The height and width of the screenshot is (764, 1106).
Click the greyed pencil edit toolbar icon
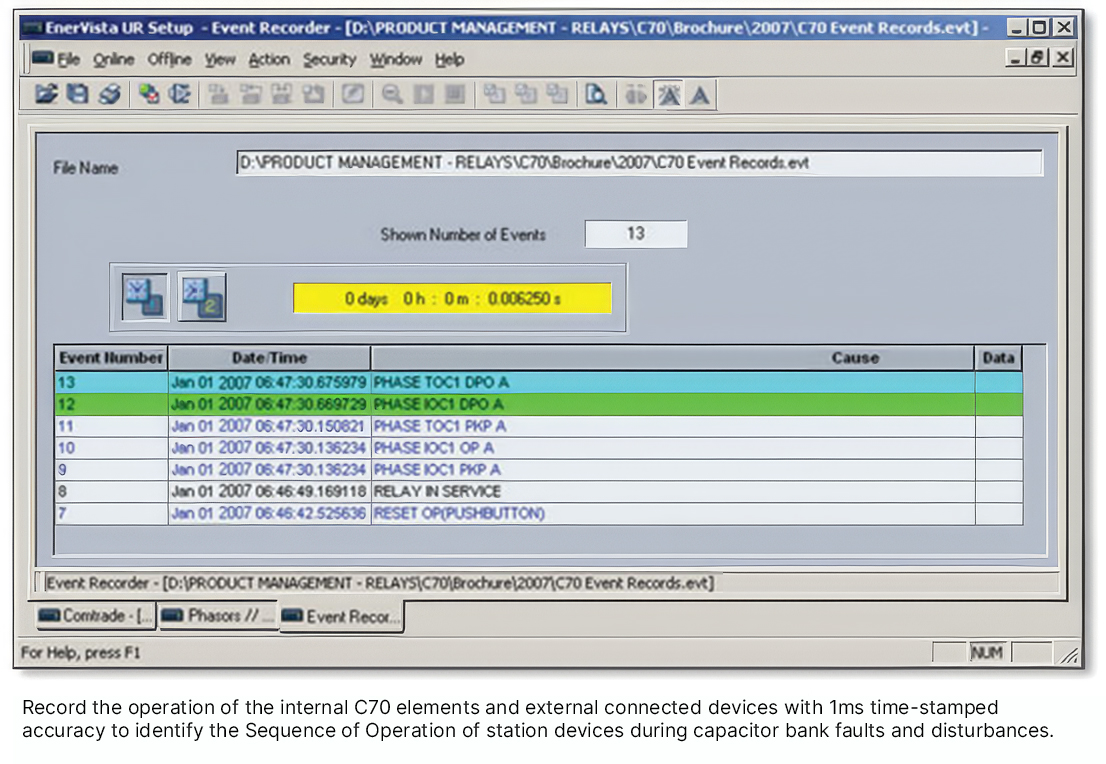tap(353, 94)
